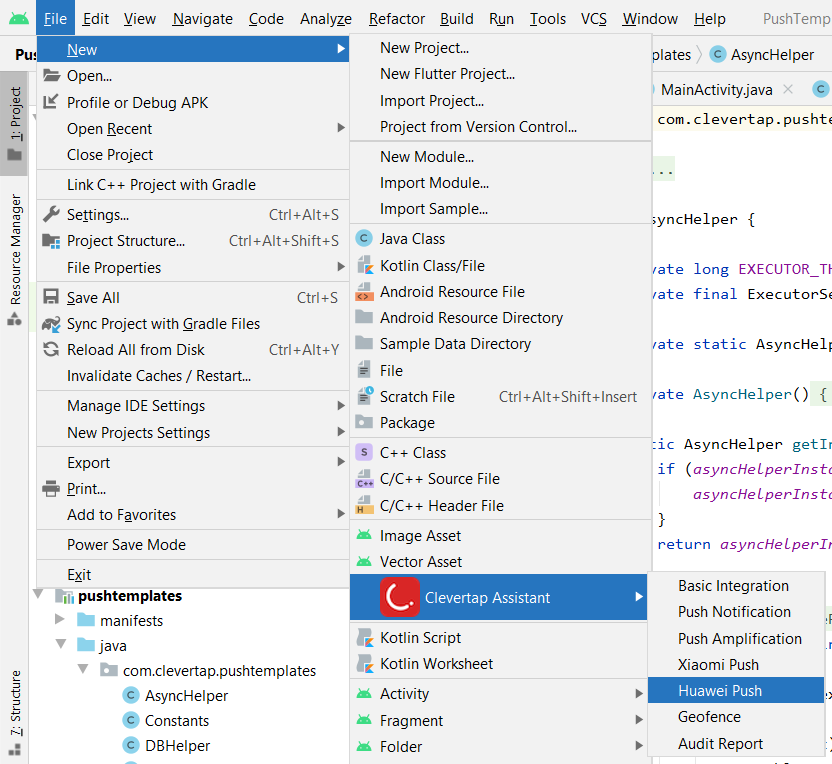Screen dimensions: 832x764
Task: Click the Kotlin Class/File icon
Action: tap(365, 265)
